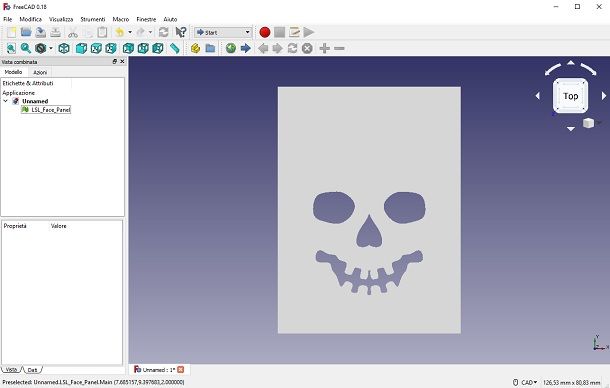
Task: Open the Start workbench selector dropdown
Action: pos(223,32)
